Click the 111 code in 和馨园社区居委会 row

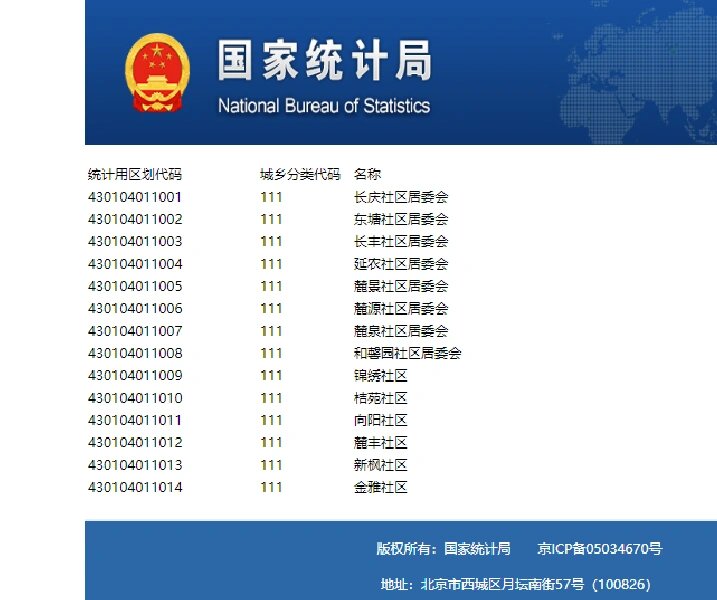(271, 353)
